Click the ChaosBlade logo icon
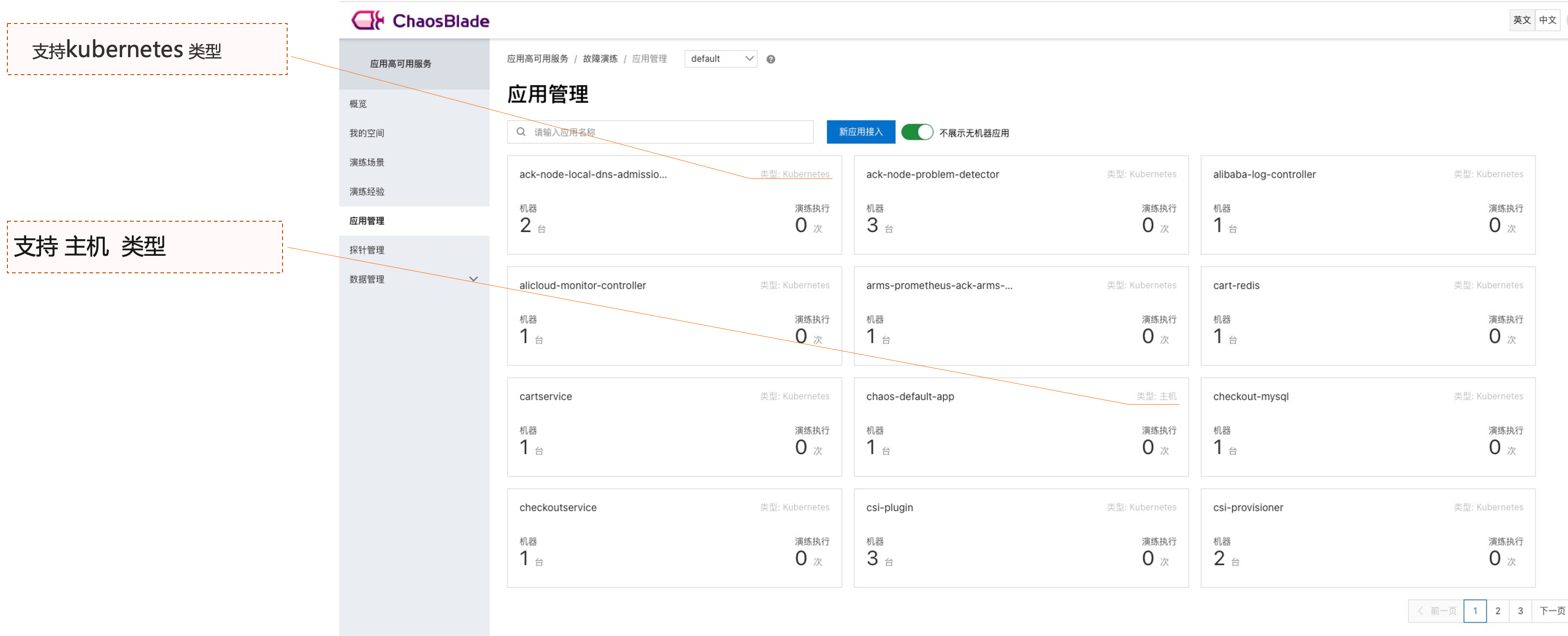Viewport: 1568px width, 636px height. [368, 21]
